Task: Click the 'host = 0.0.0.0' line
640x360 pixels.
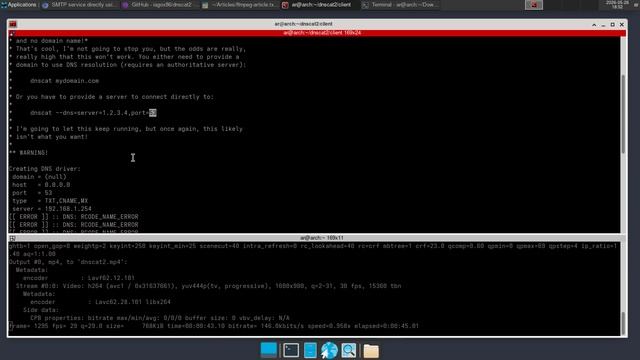Action: click(x=41, y=184)
